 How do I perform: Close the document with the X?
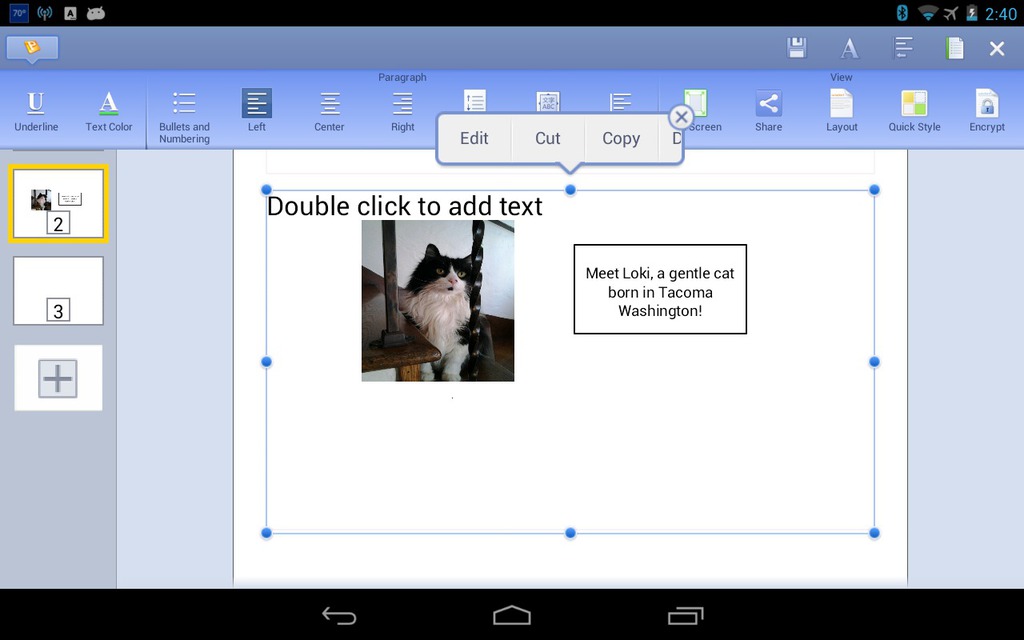coord(997,48)
